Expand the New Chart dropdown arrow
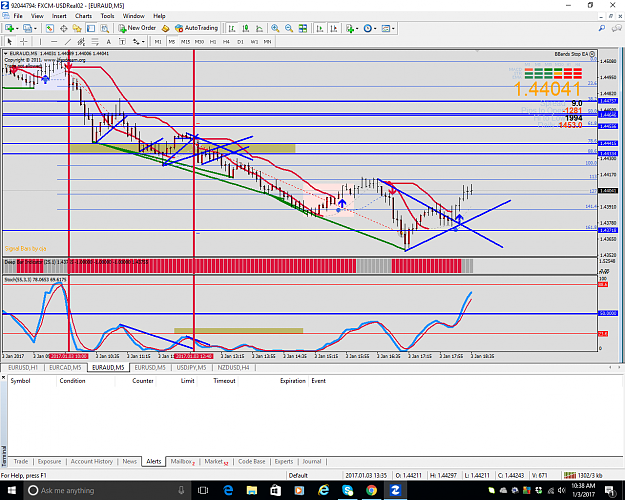Image resolution: width=625 pixels, height=500 pixels. tap(17, 29)
